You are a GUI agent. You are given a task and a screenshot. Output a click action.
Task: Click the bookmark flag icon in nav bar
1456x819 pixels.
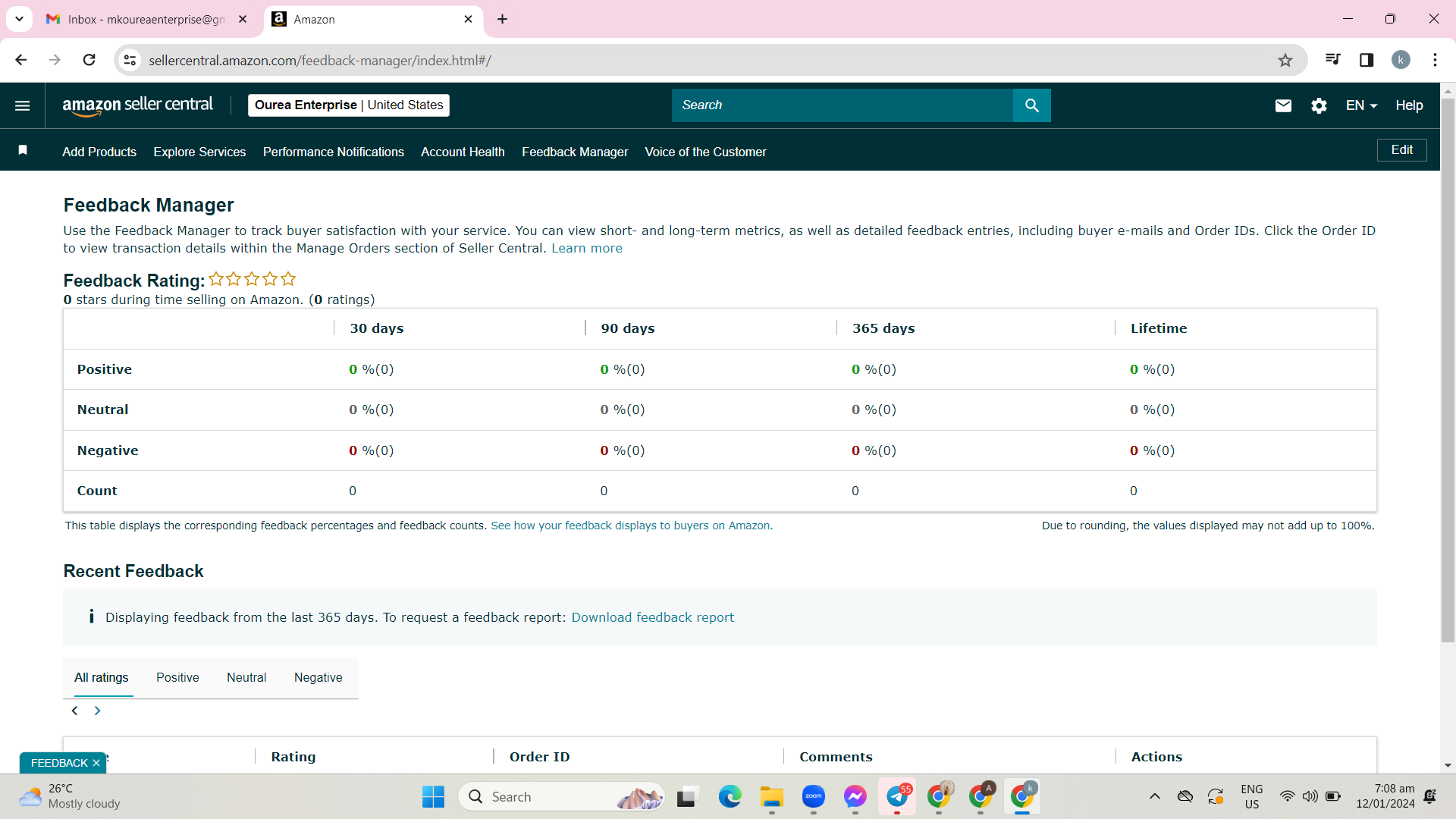coord(23,150)
